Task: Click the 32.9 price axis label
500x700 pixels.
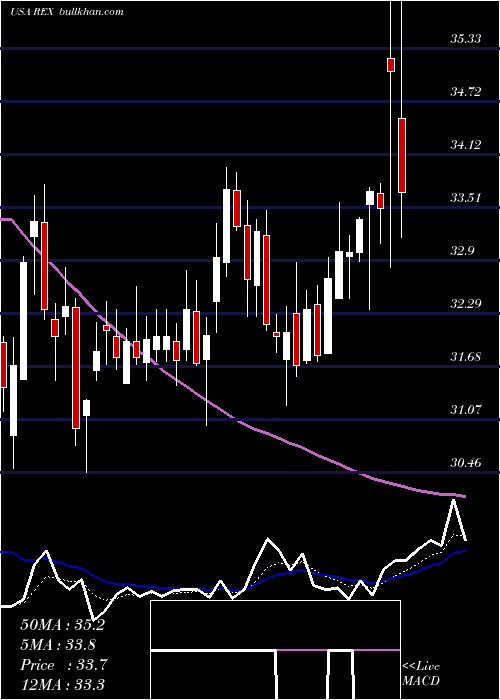Action: click(x=462, y=251)
